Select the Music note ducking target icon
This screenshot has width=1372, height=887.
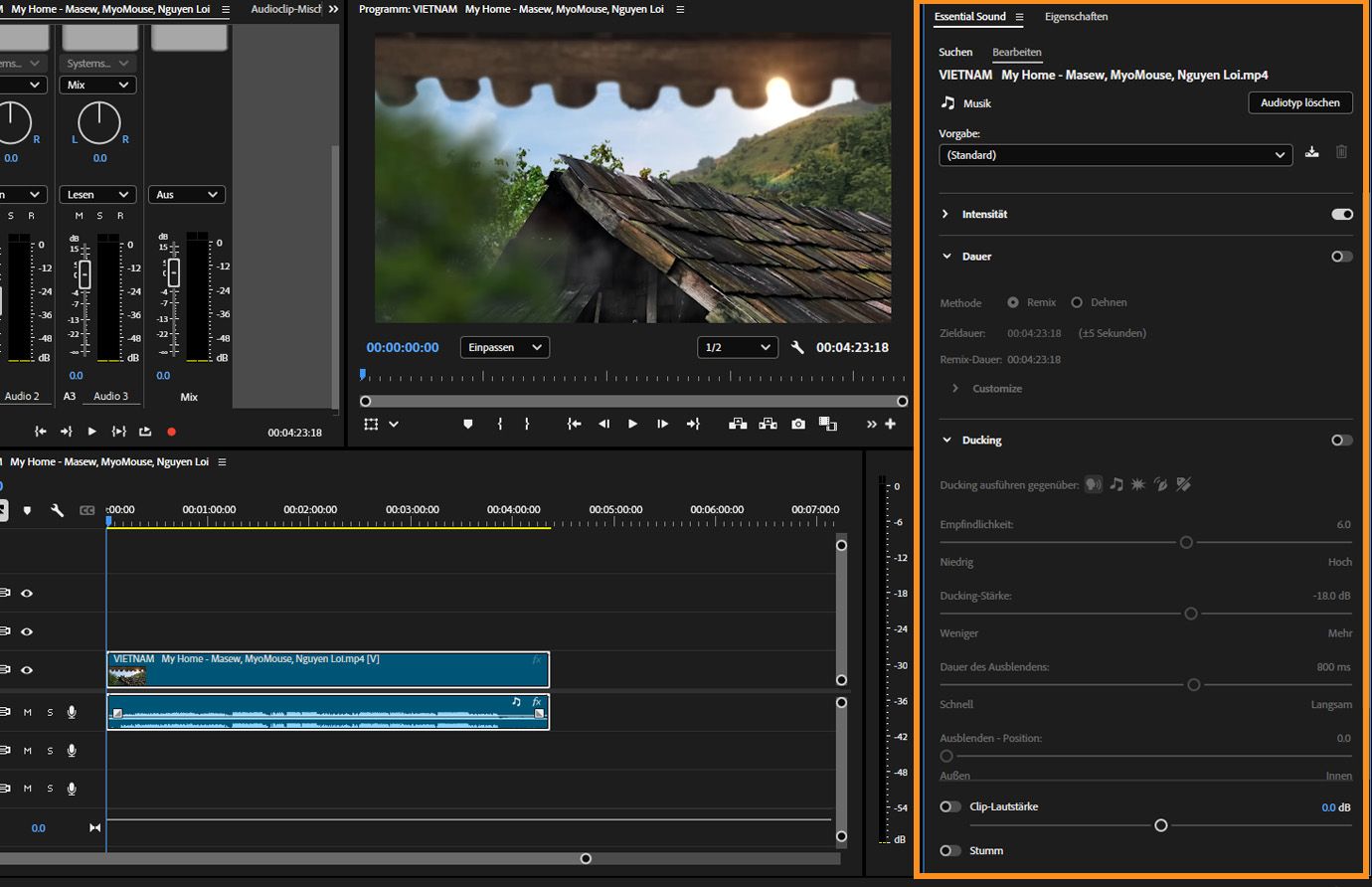point(1115,484)
